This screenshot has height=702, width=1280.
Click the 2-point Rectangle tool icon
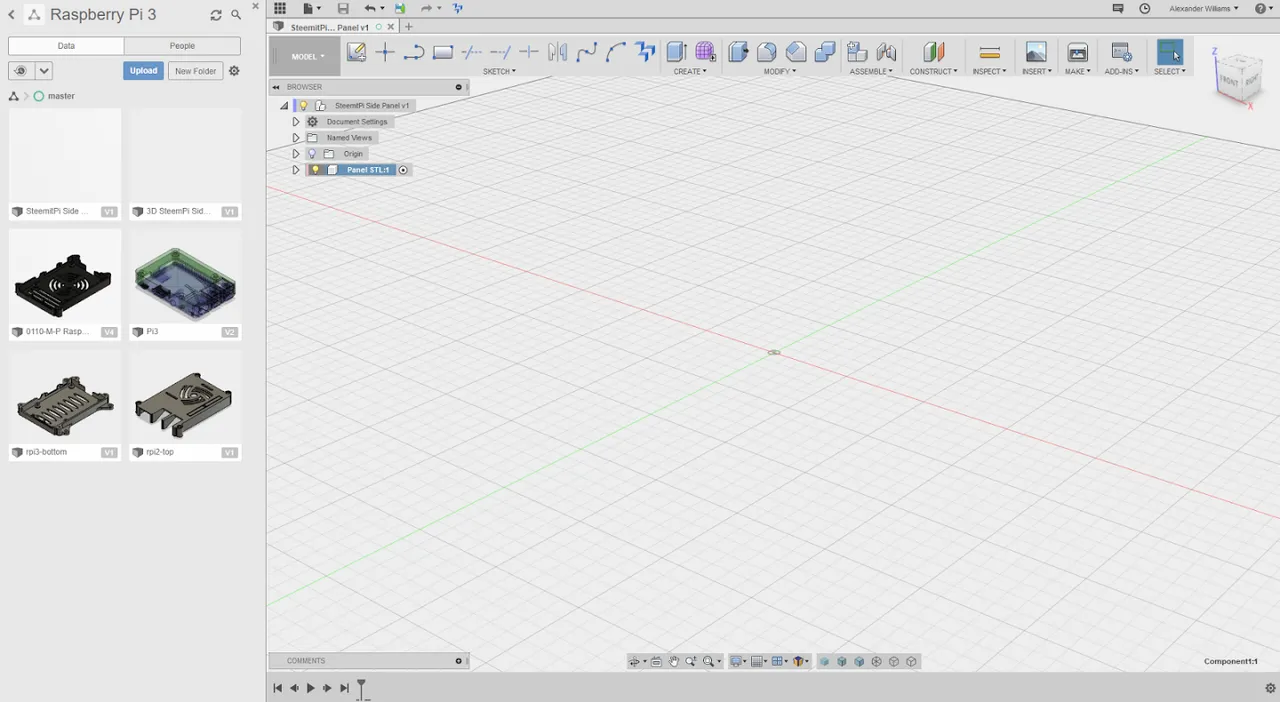(x=443, y=52)
